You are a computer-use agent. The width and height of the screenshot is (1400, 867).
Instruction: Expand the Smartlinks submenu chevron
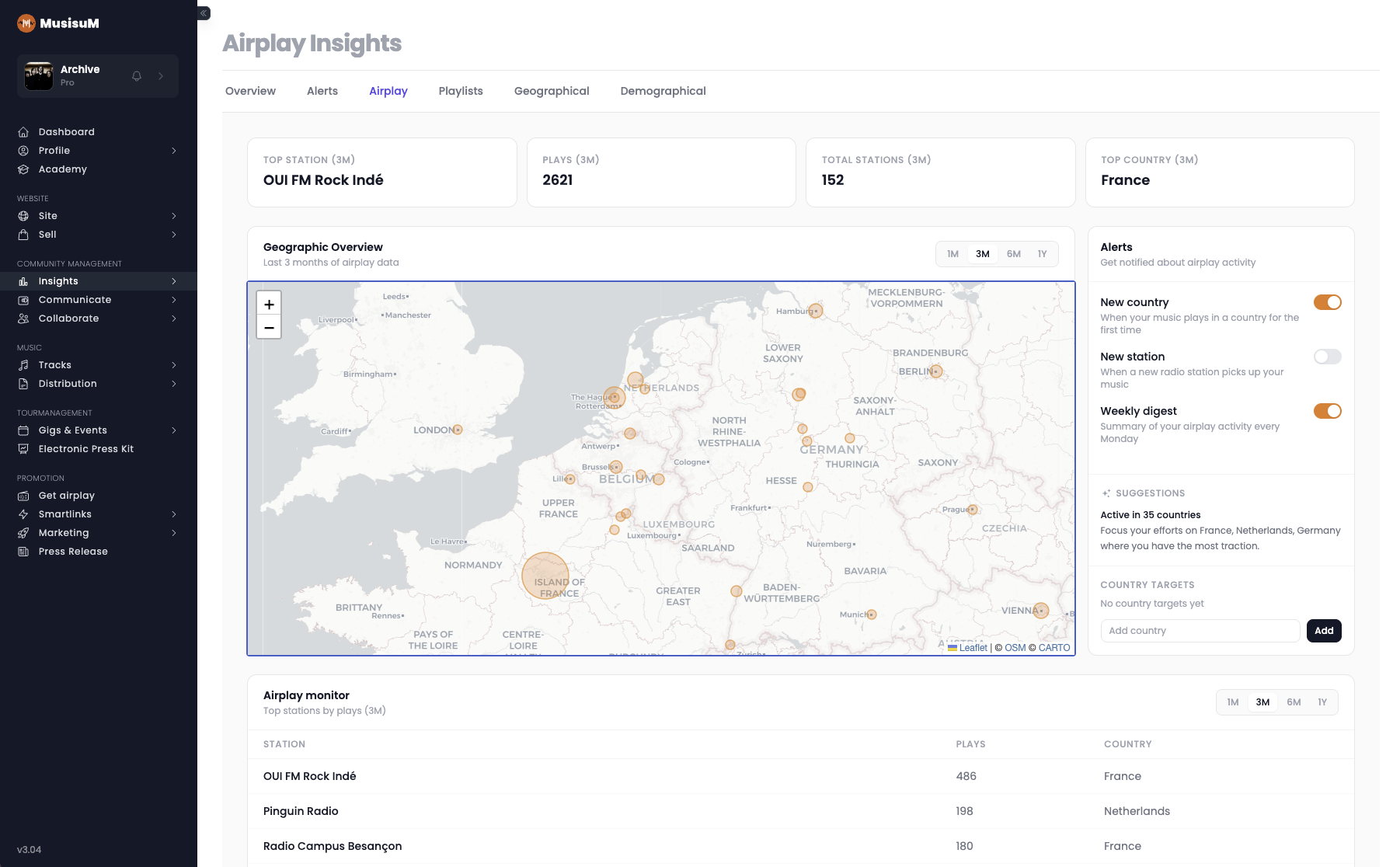[174, 514]
